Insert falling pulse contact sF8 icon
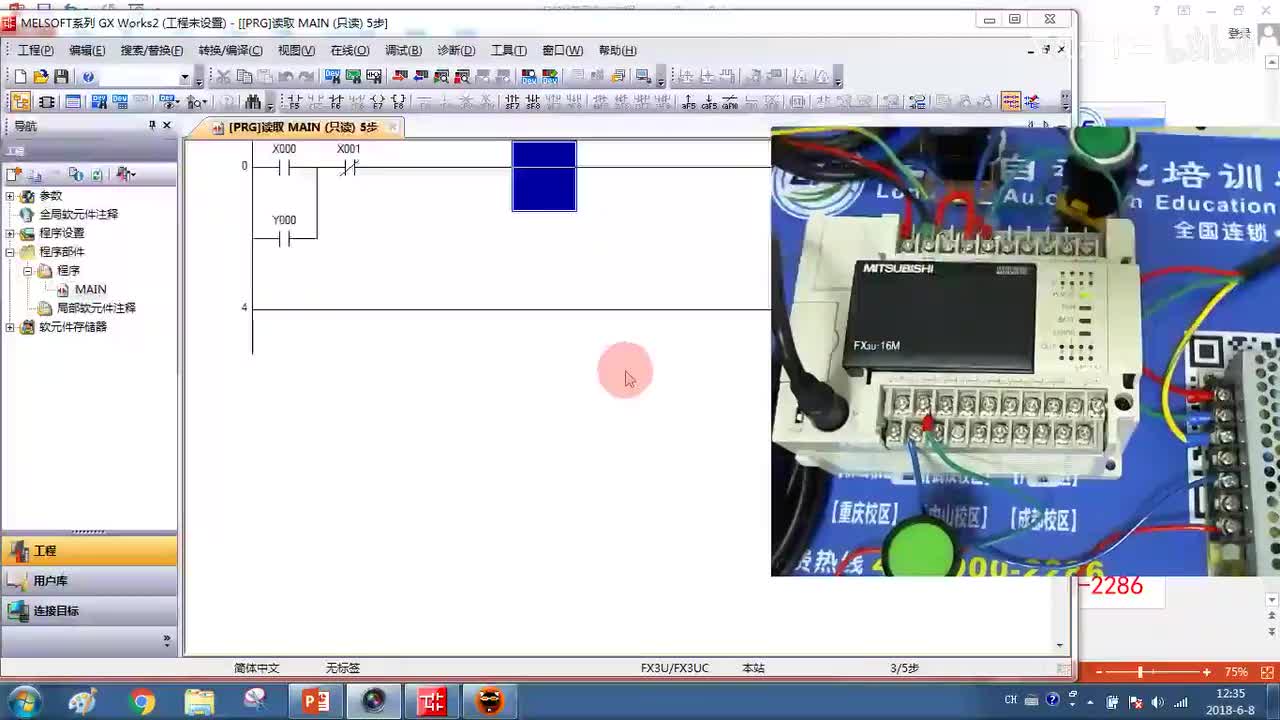The image size is (1280, 720). tap(533, 102)
